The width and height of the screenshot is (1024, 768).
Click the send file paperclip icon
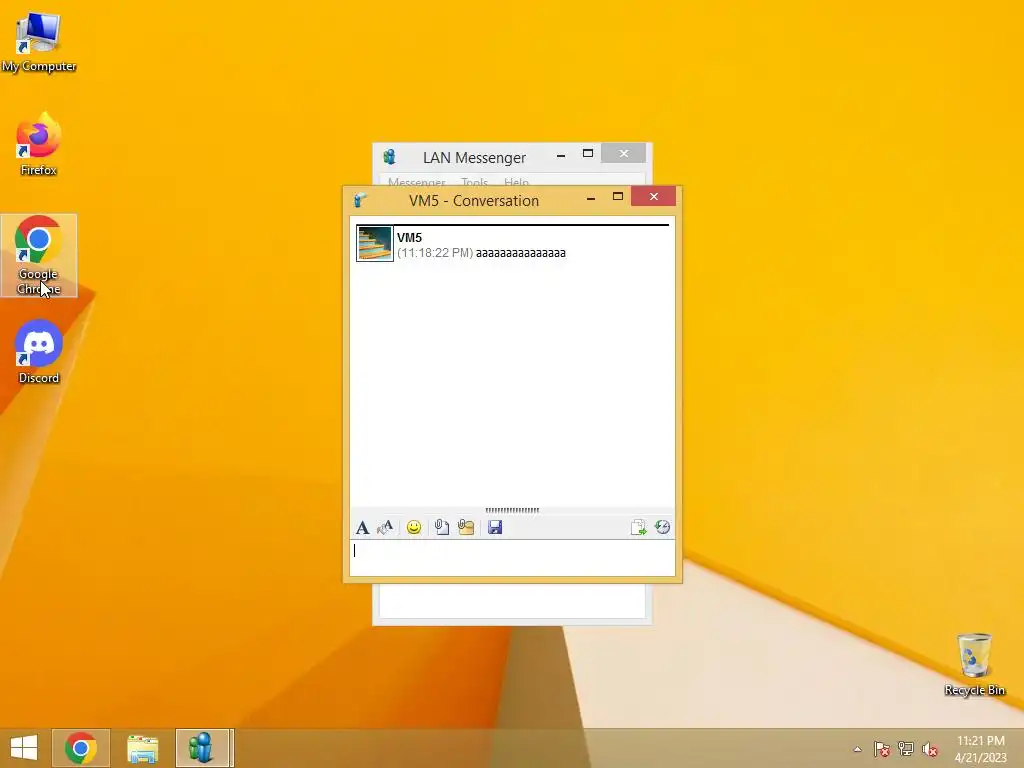click(x=442, y=527)
